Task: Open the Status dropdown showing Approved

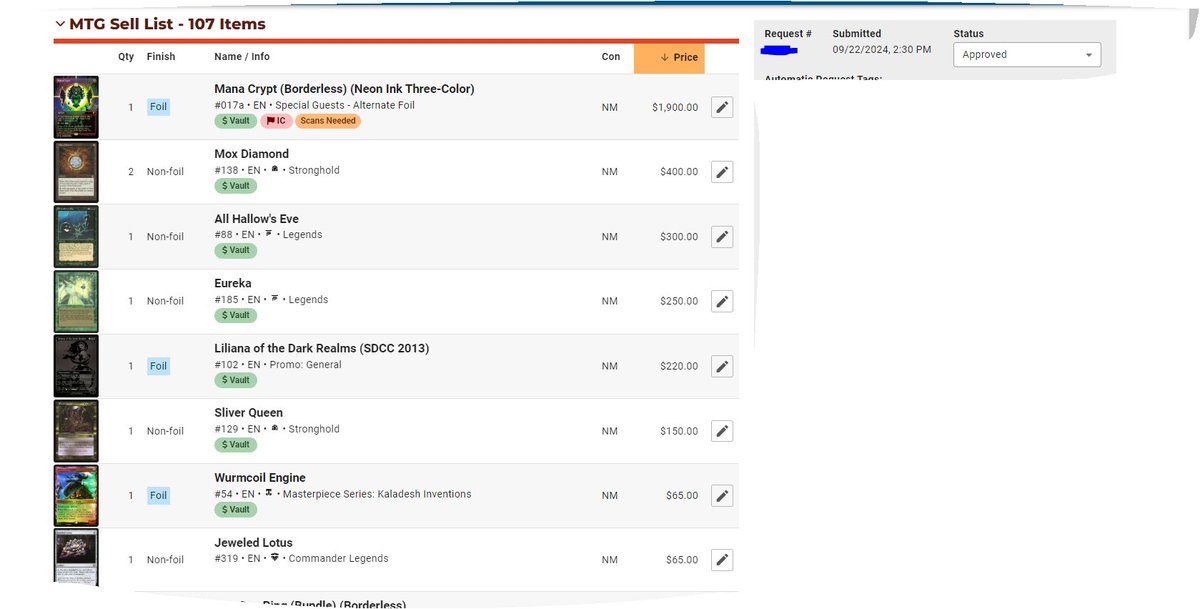Action: (1027, 55)
